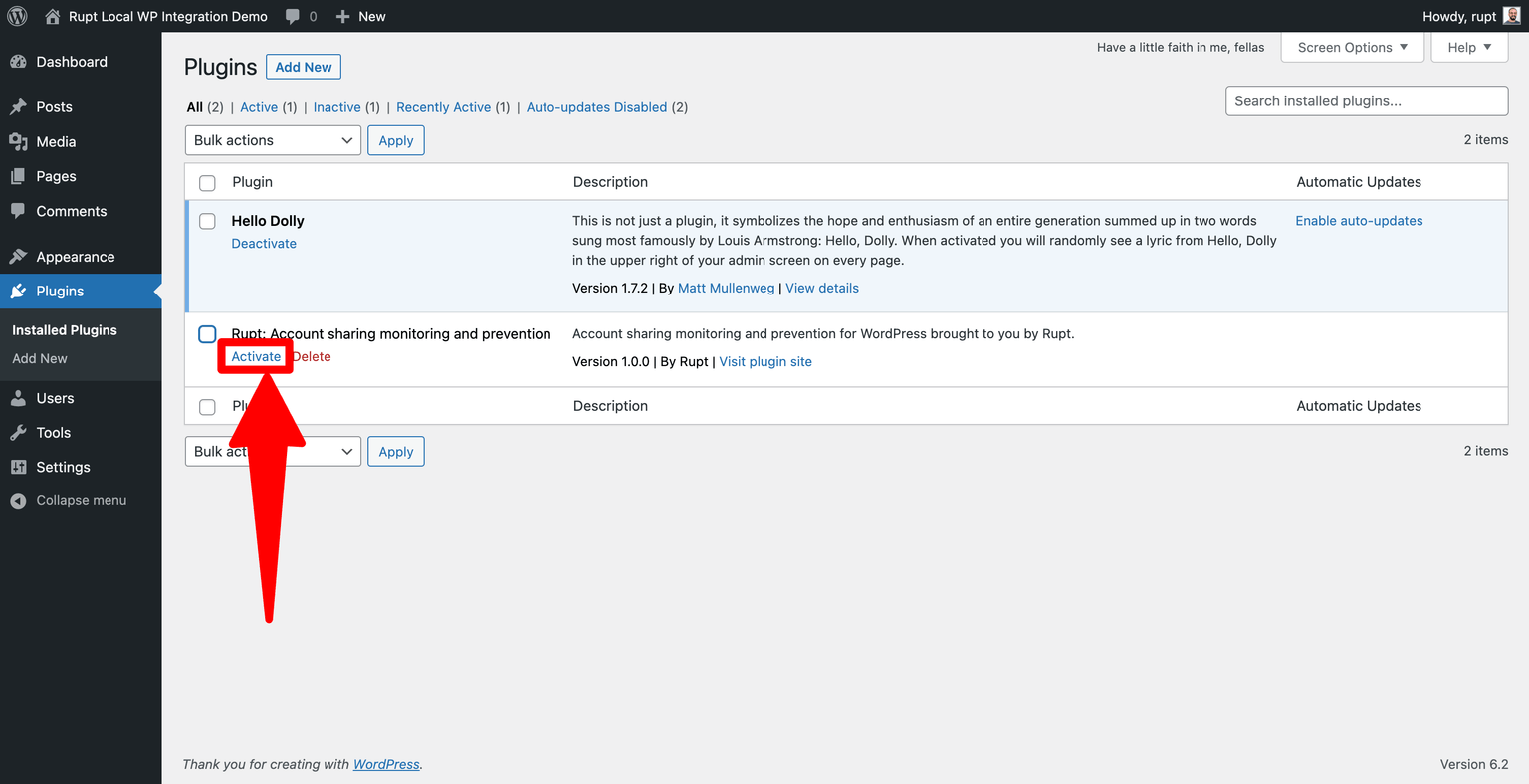
Task: Open Users menu item
Action: [81, 398]
